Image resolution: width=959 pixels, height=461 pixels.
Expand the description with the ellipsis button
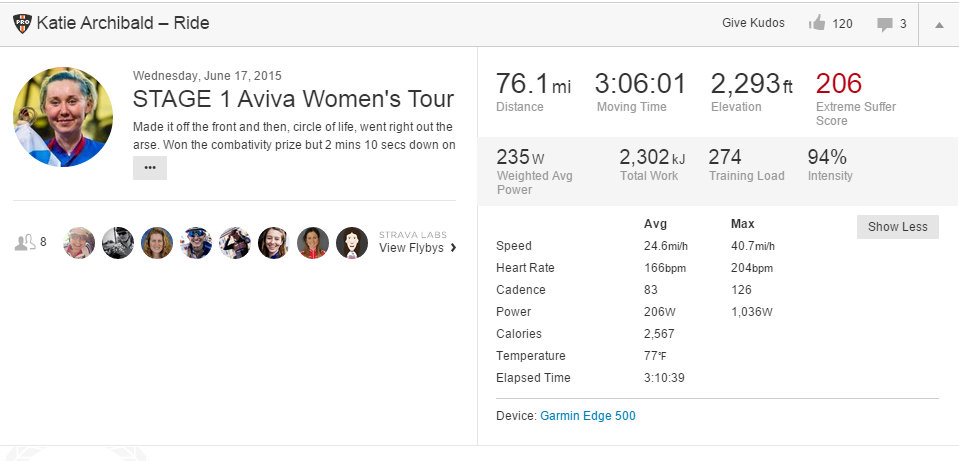[x=150, y=168]
